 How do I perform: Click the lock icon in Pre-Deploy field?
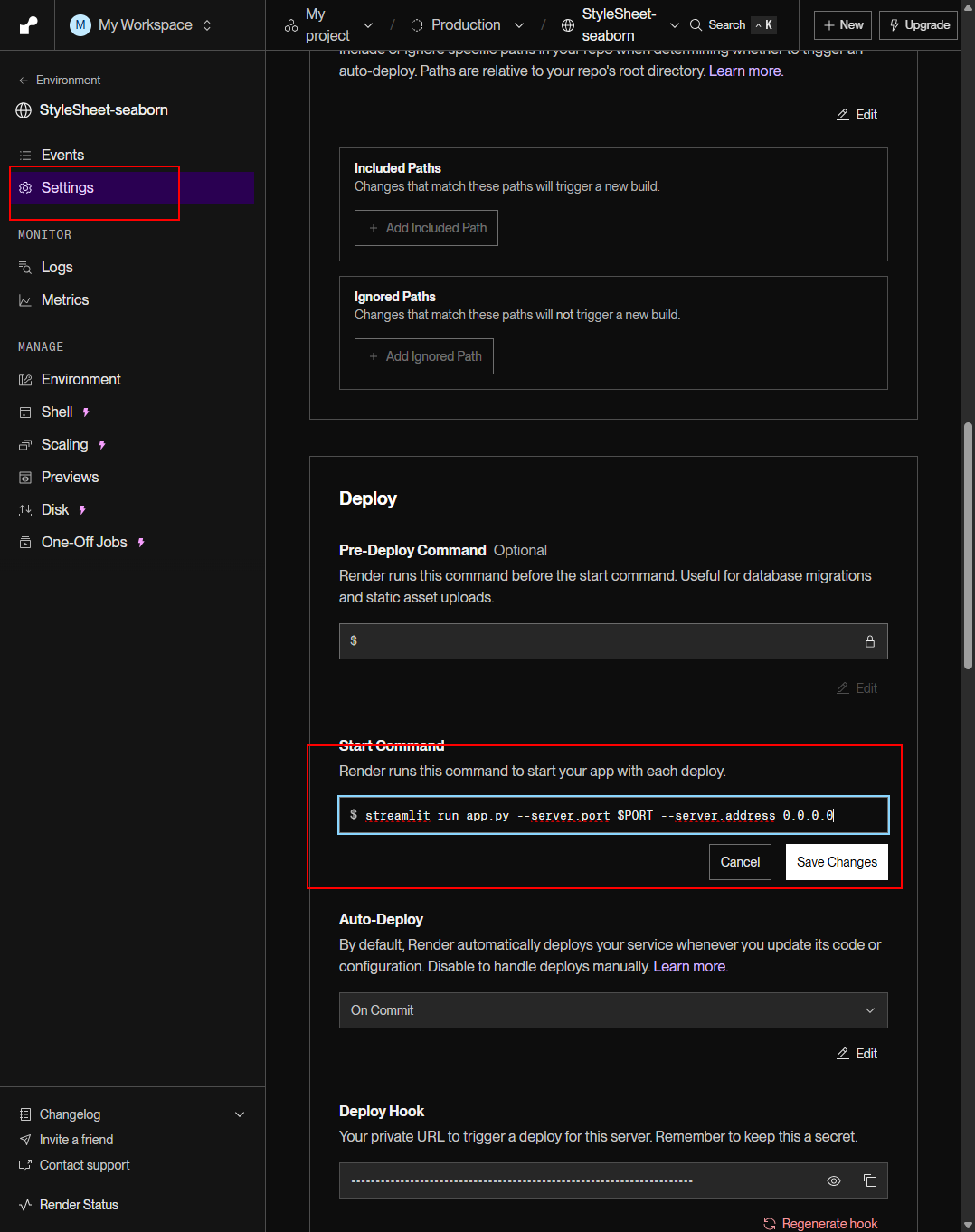[870, 641]
